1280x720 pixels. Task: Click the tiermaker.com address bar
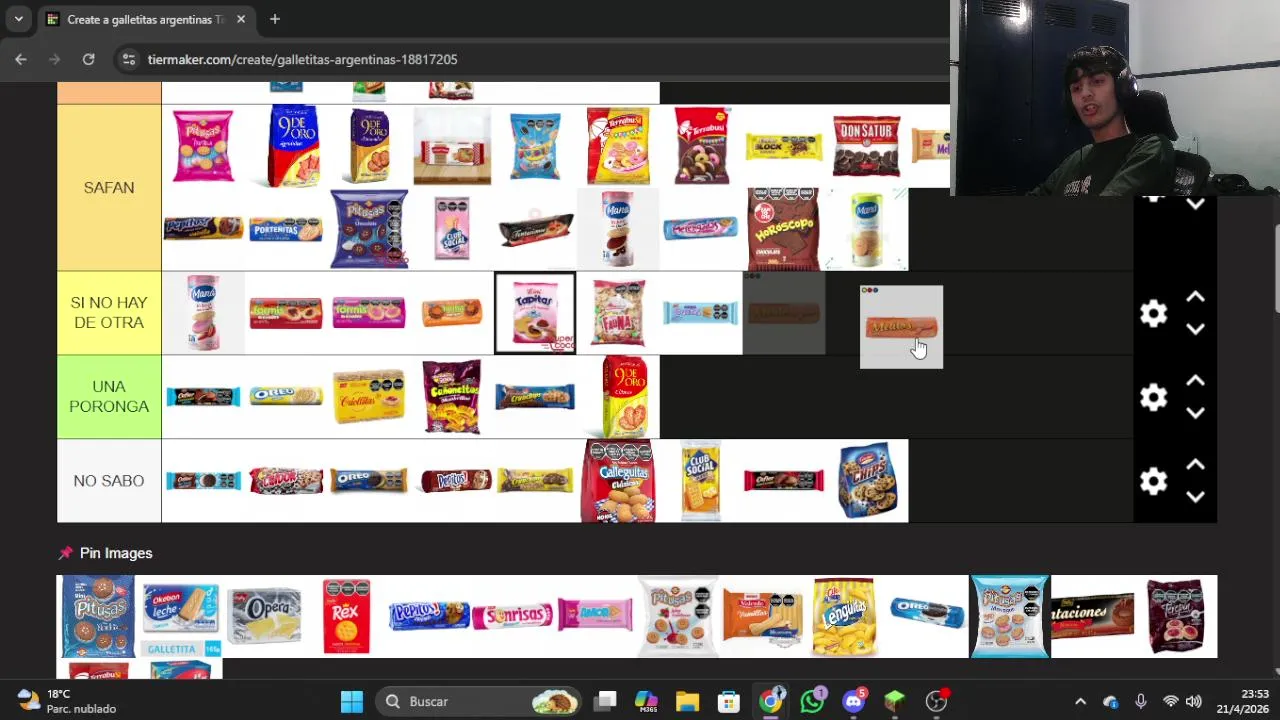tap(302, 59)
